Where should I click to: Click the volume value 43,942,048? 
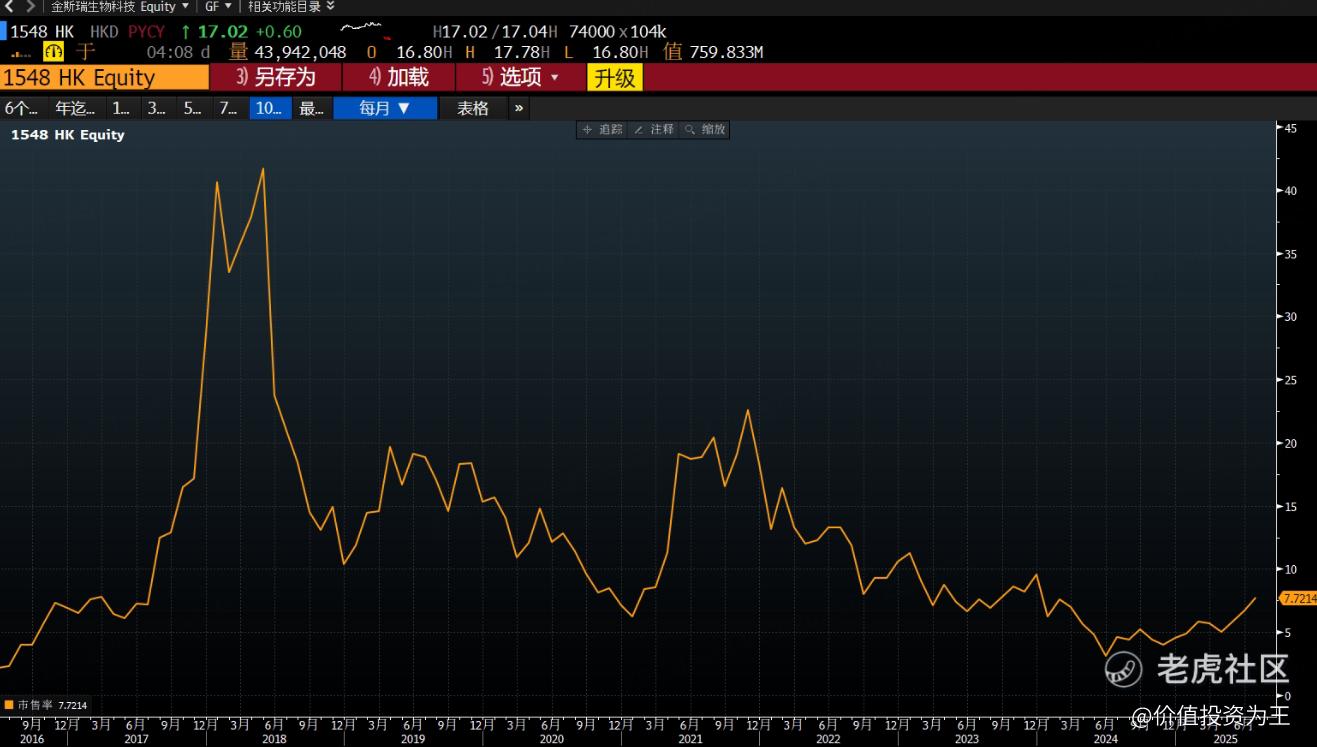coord(301,52)
